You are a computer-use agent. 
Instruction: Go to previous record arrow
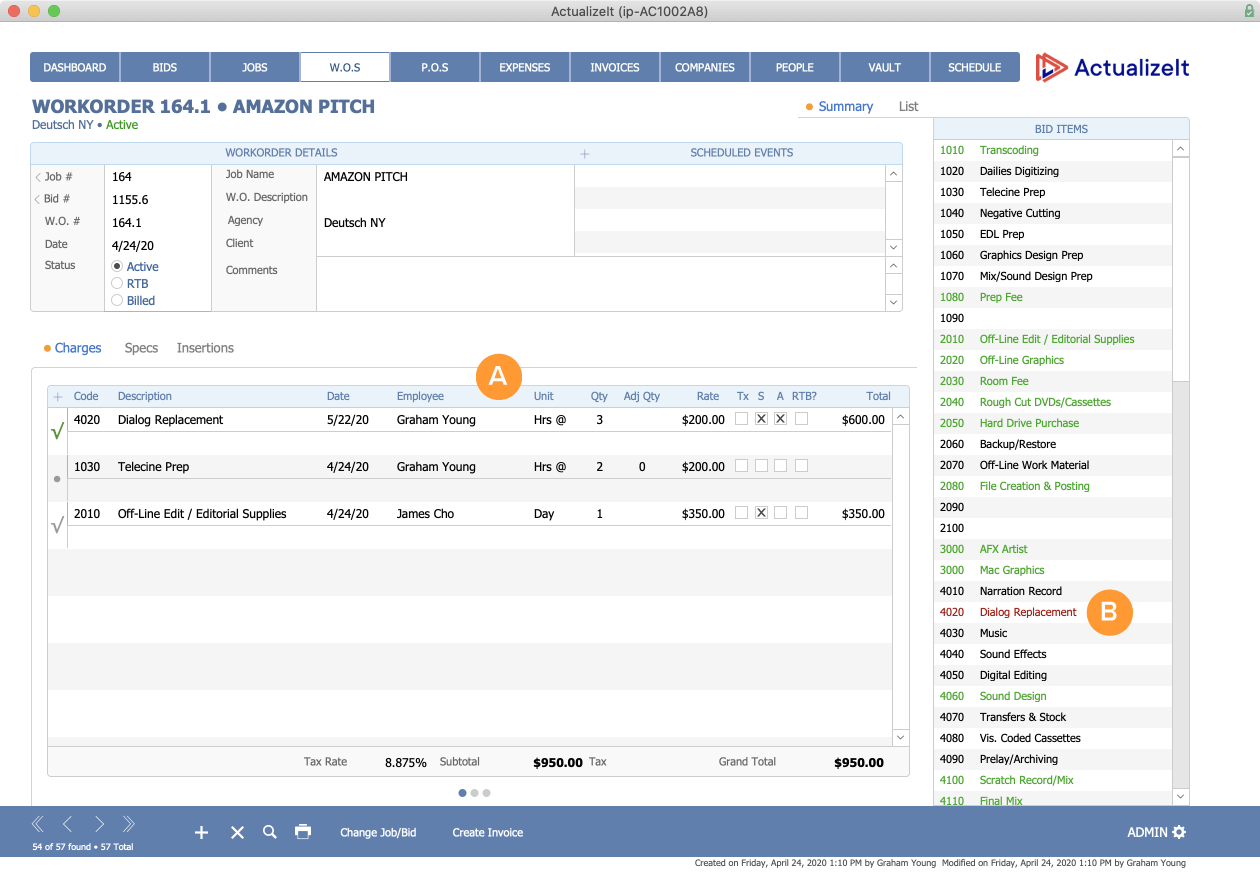click(x=67, y=825)
